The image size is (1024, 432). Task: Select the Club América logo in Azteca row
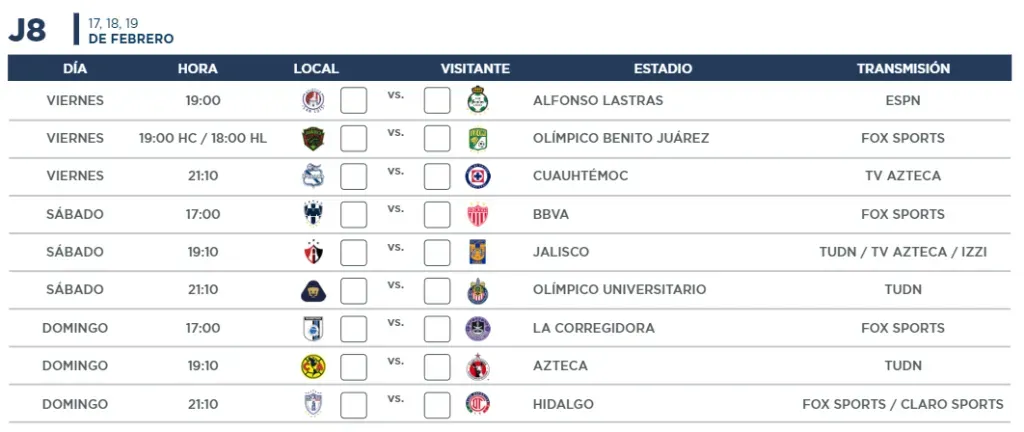click(313, 366)
